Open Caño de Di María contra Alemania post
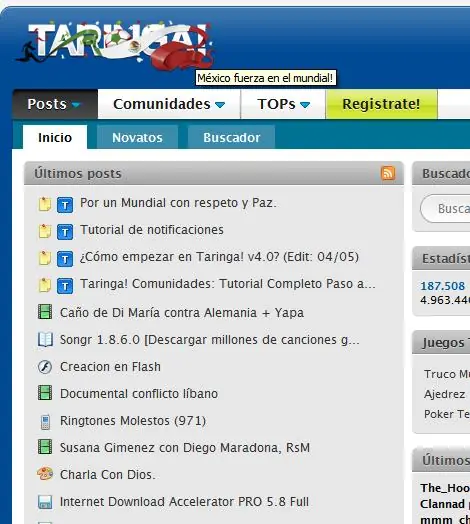The height and width of the screenshot is (524, 470). pyautogui.click(x=182, y=313)
